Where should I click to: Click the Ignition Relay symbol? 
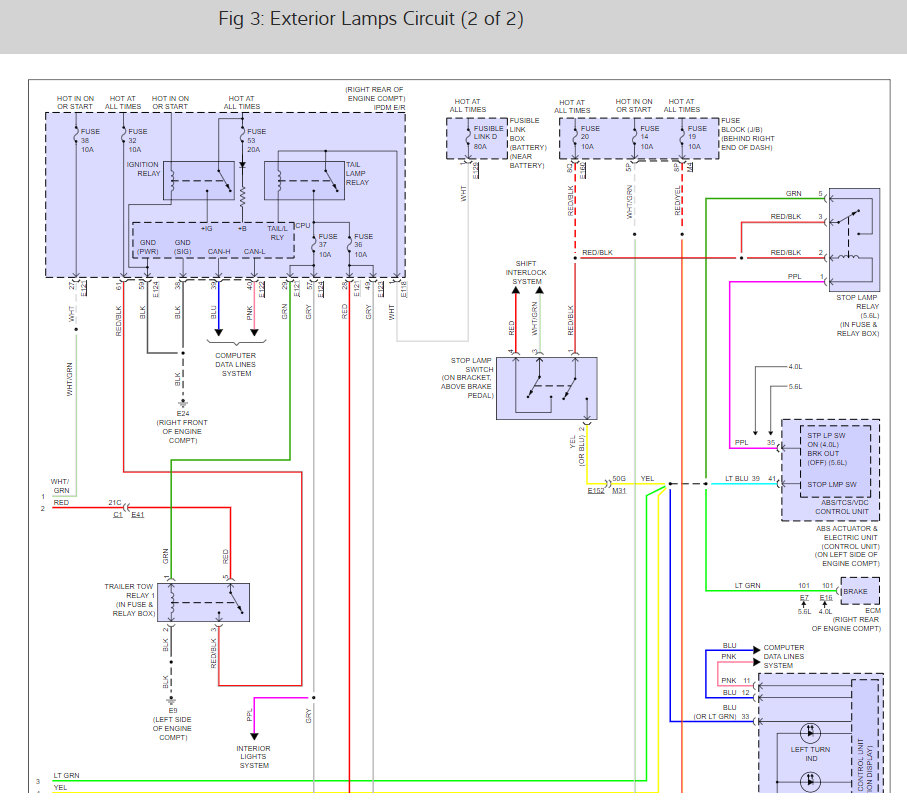[198, 180]
